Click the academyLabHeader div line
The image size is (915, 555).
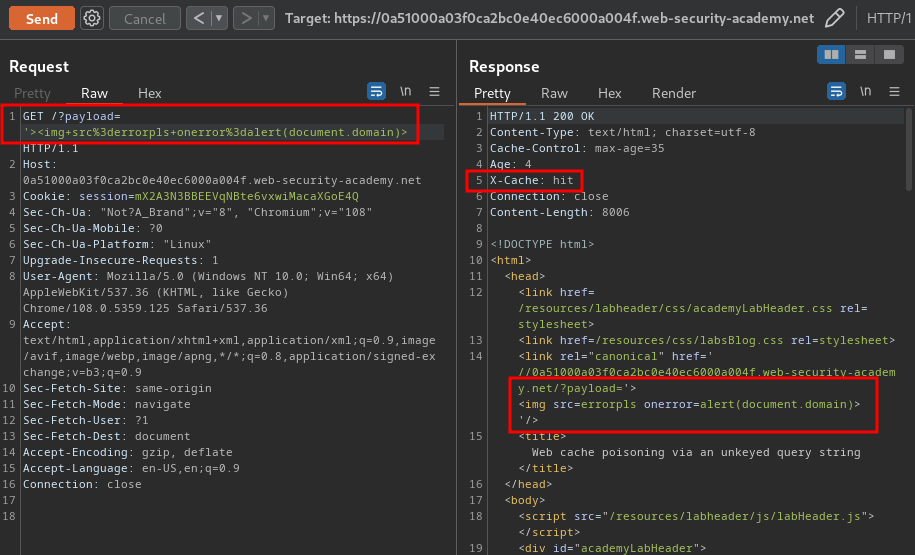(612, 548)
